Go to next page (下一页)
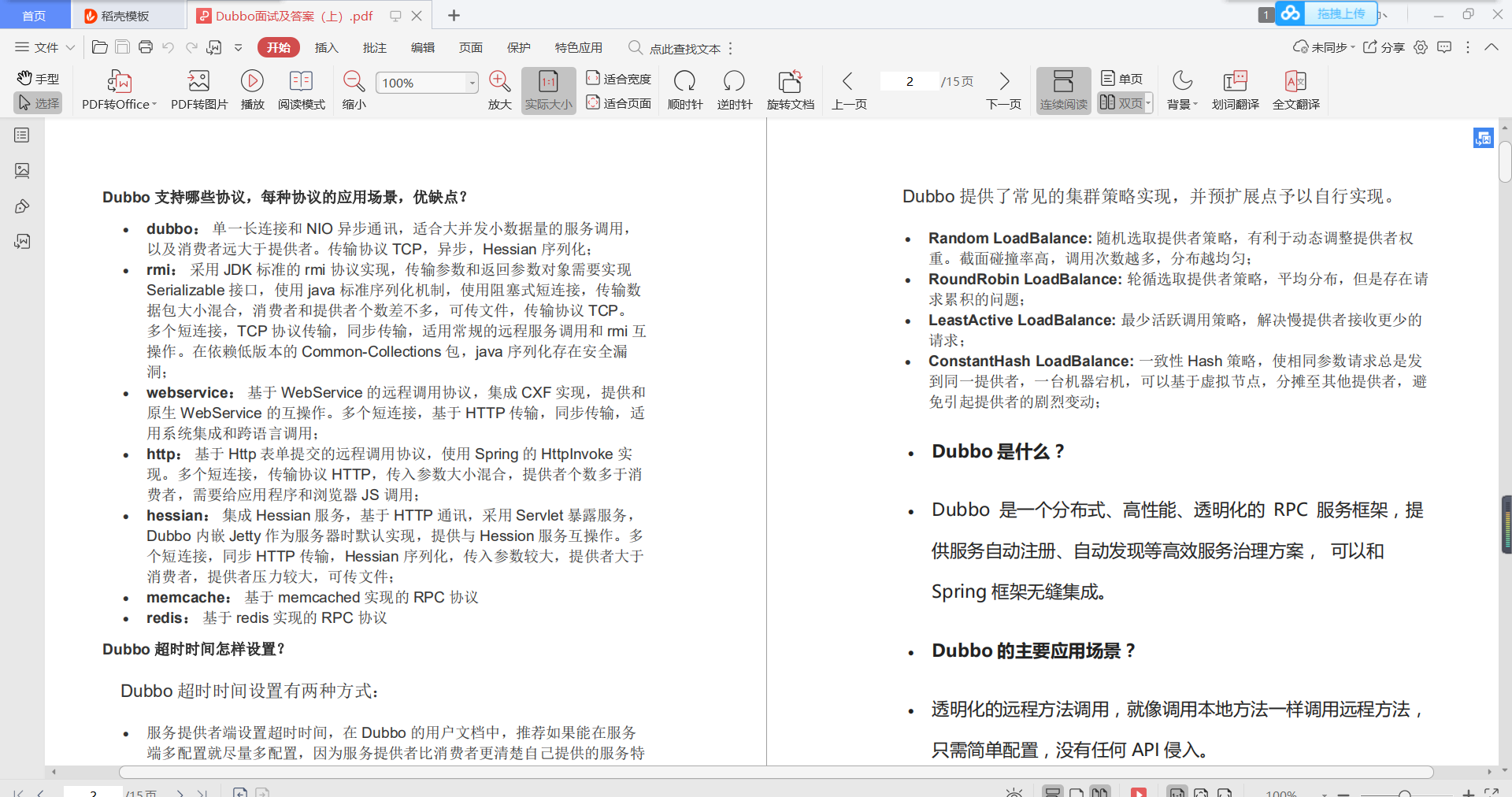 [x=1004, y=90]
